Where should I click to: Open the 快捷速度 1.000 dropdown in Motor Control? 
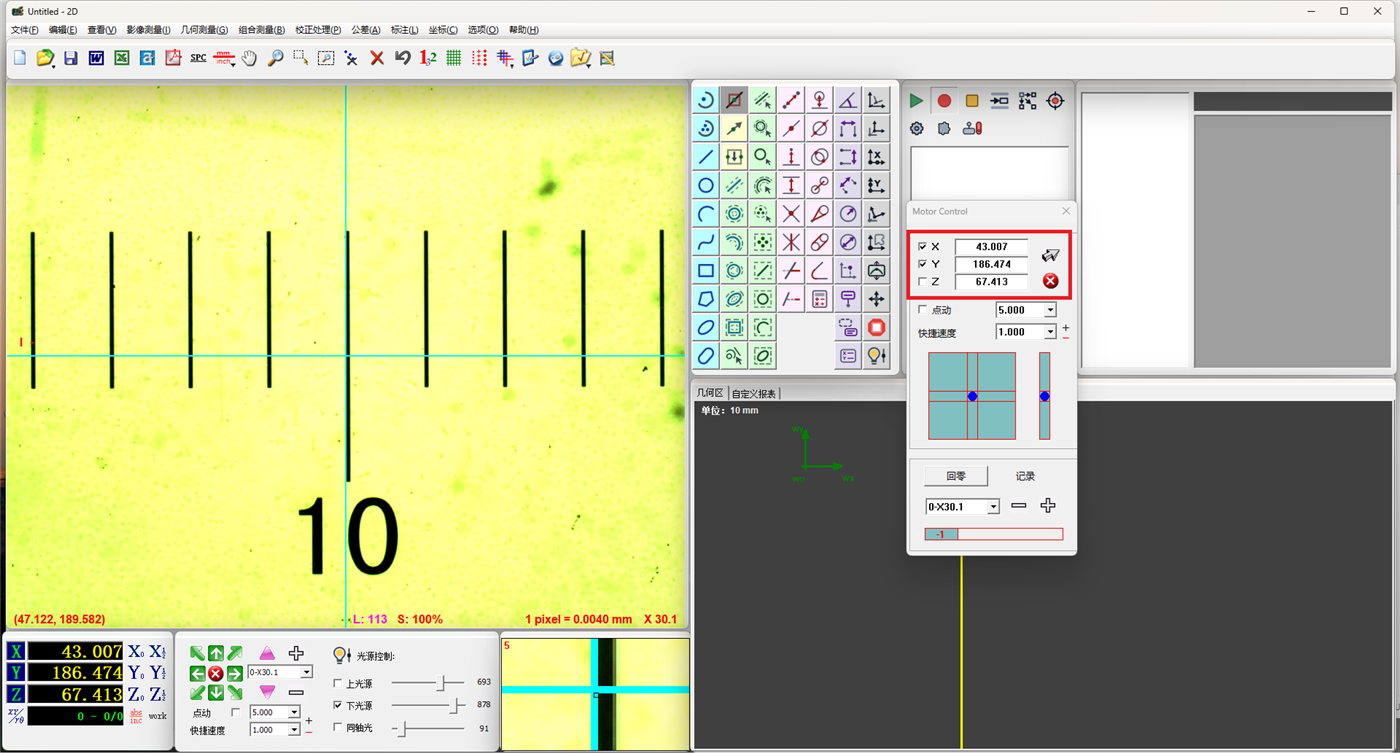1051,332
